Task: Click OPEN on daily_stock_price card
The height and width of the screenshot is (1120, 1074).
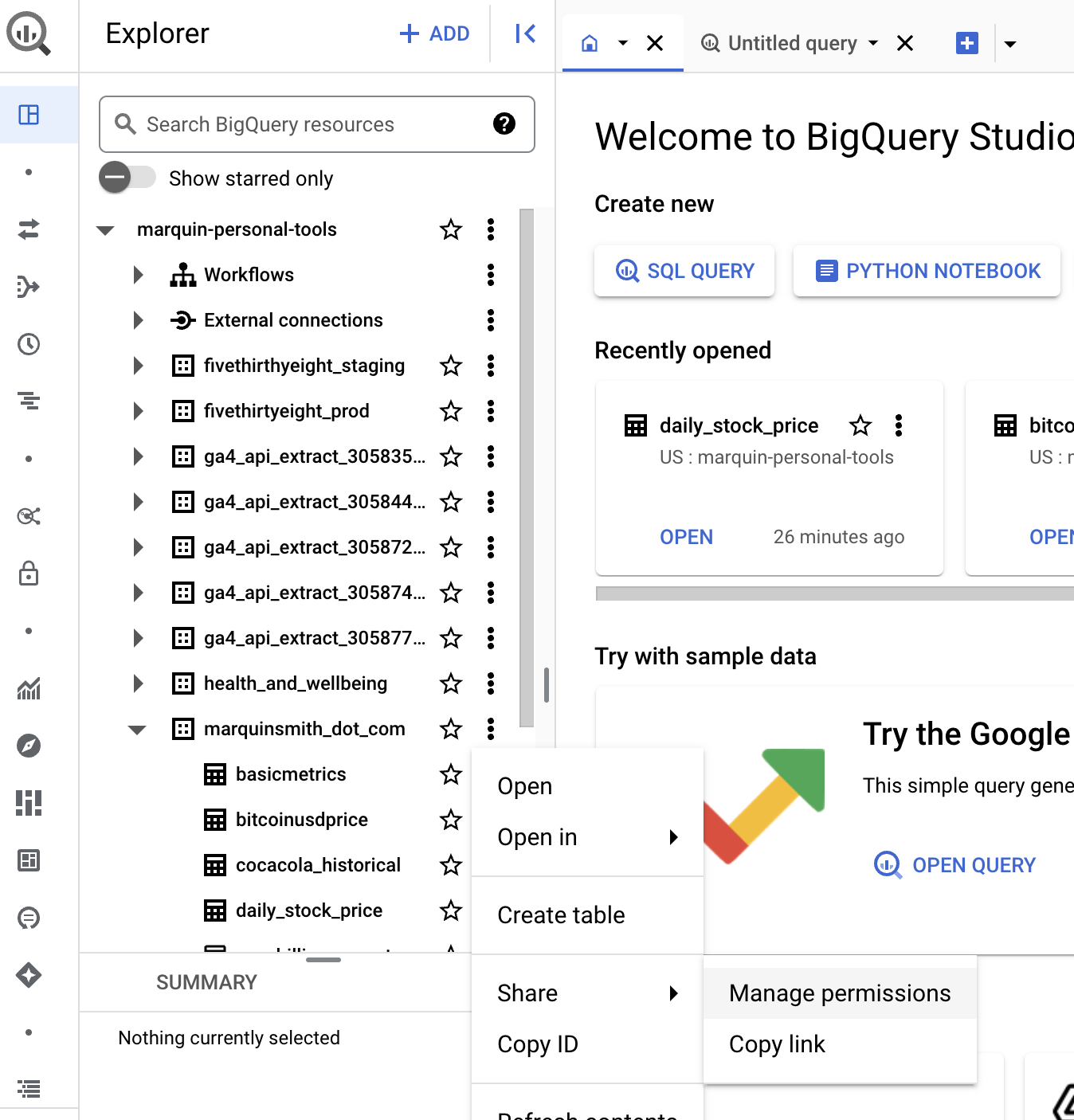Action: pyautogui.click(x=686, y=537)
